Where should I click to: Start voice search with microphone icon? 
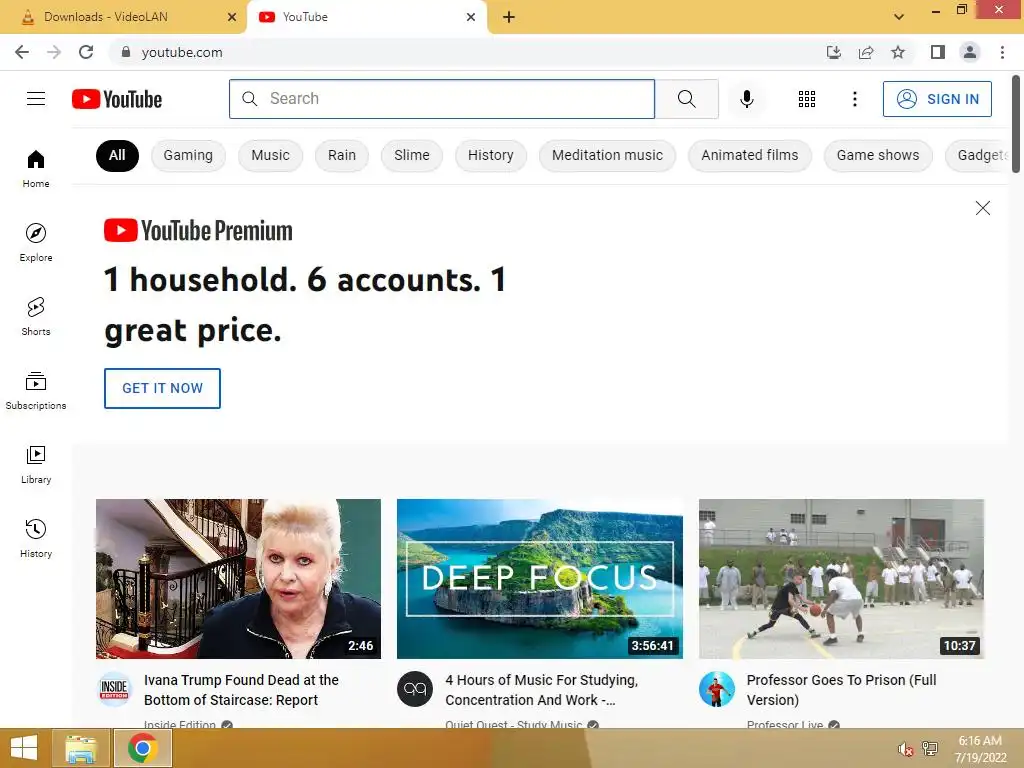coord(746,99)
